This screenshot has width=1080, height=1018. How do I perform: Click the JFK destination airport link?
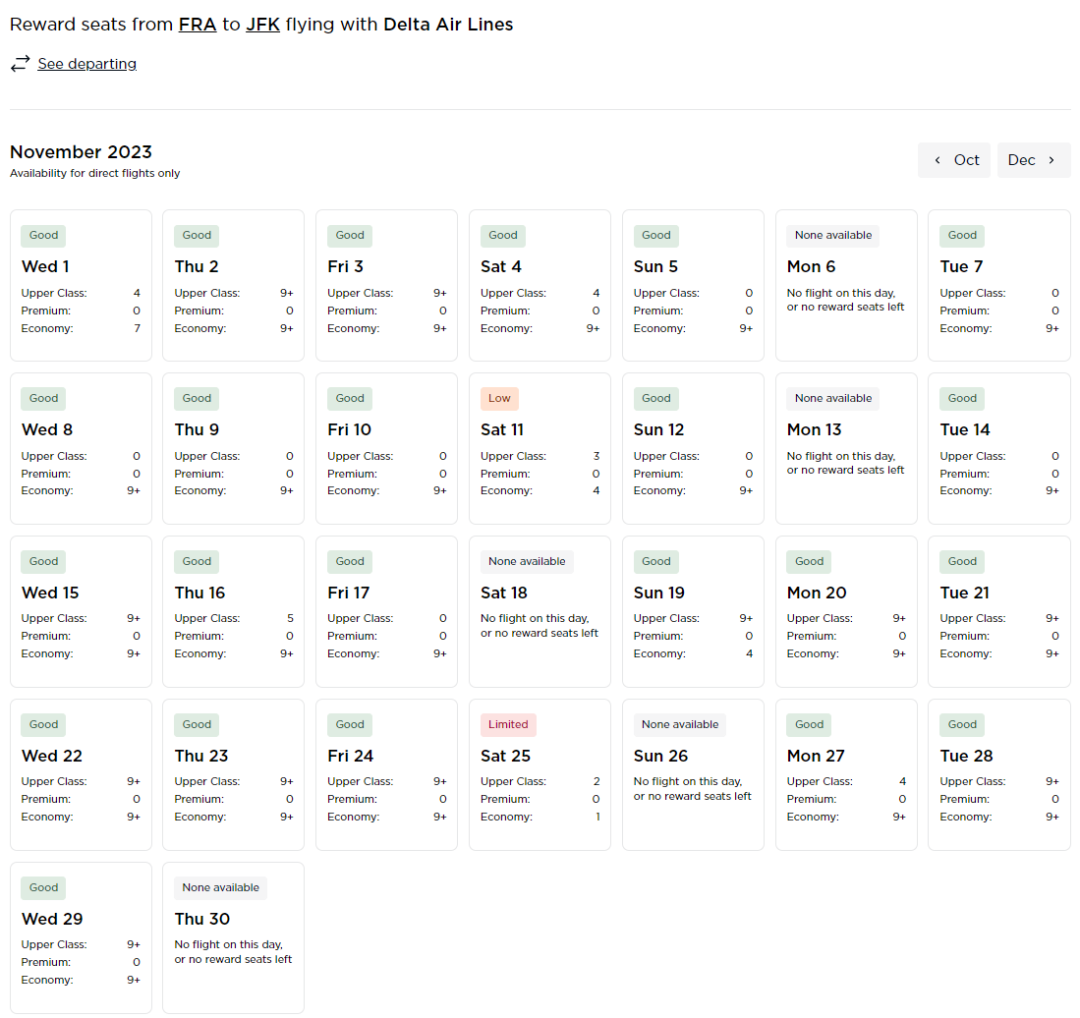pyautogui.click(x=262, y=24)
